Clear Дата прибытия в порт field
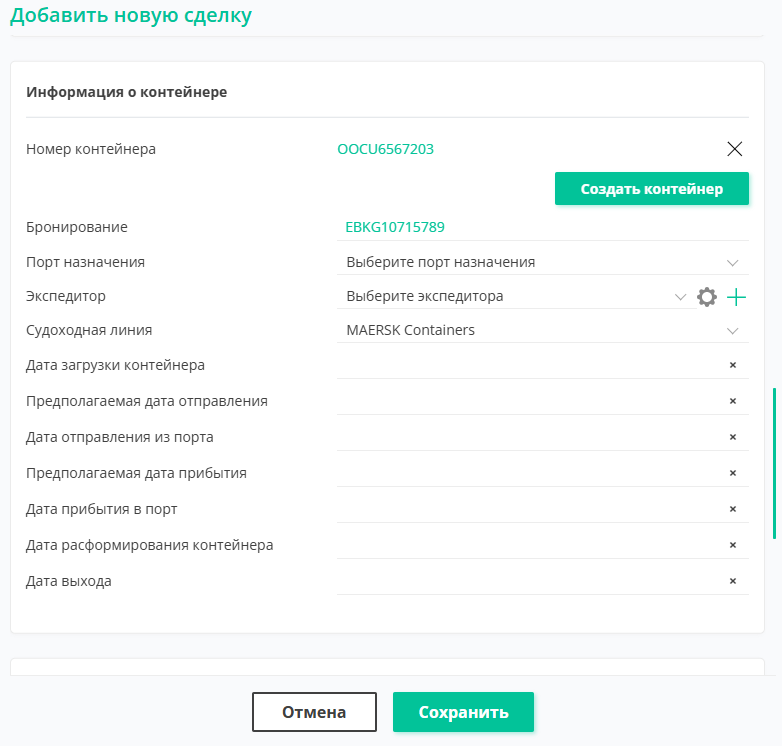 tap(733, 509)
